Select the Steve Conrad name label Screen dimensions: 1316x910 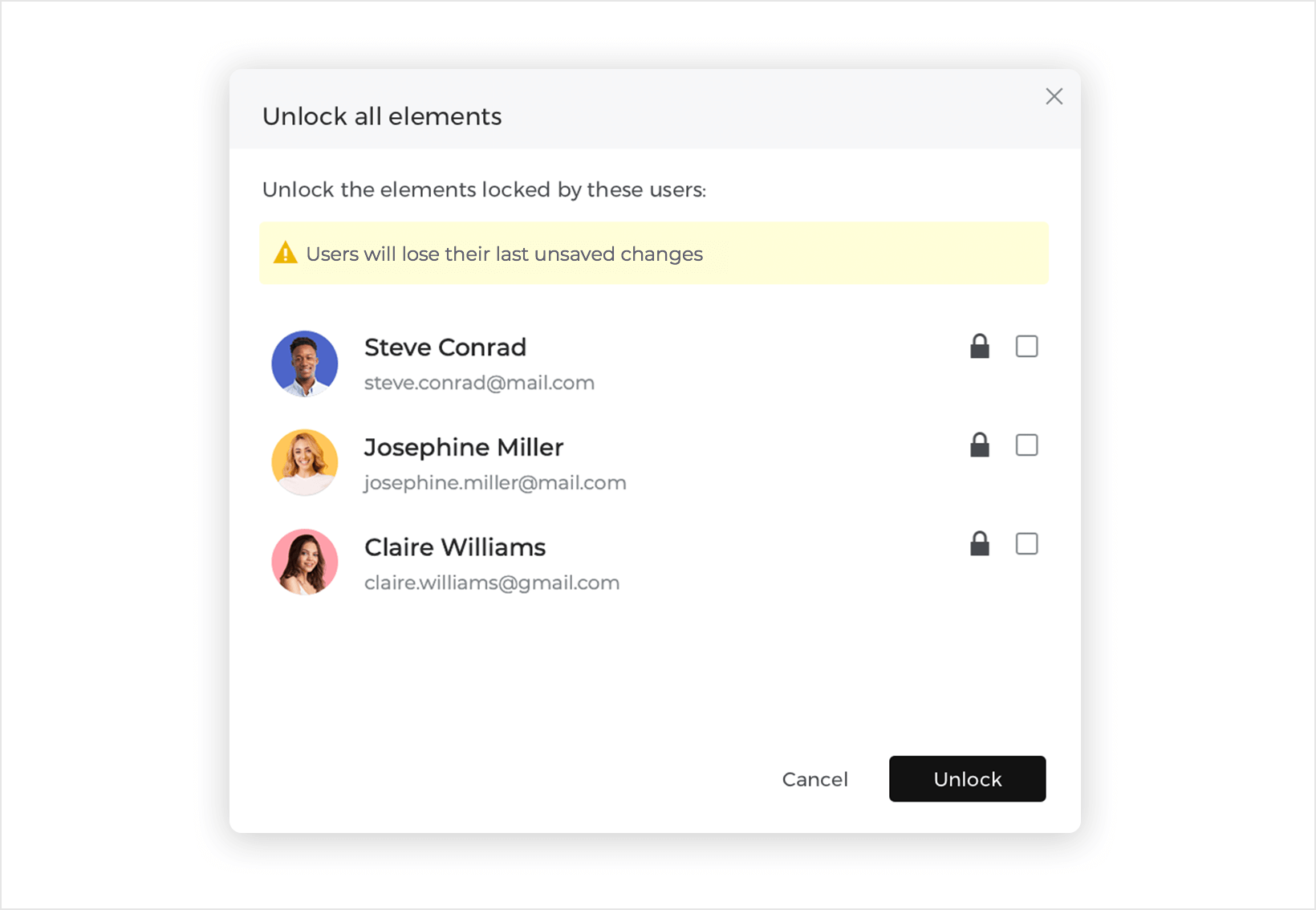point(445,347)
